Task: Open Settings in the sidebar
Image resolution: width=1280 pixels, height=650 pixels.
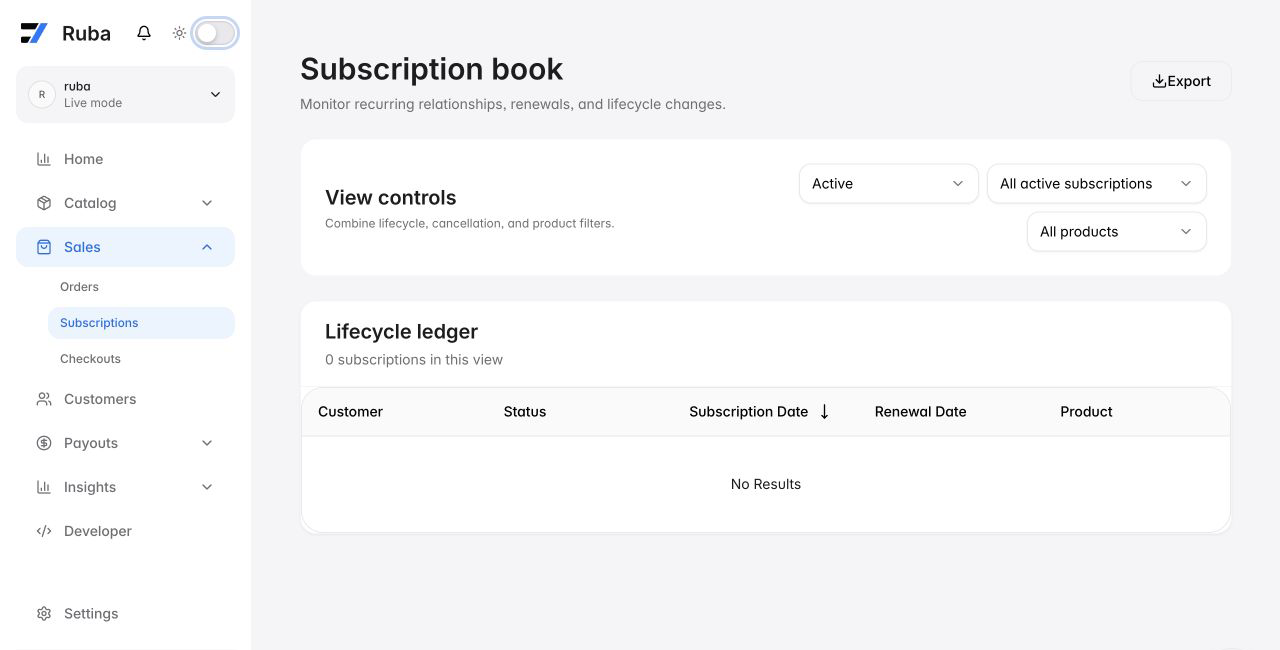Action: point(125,614)
